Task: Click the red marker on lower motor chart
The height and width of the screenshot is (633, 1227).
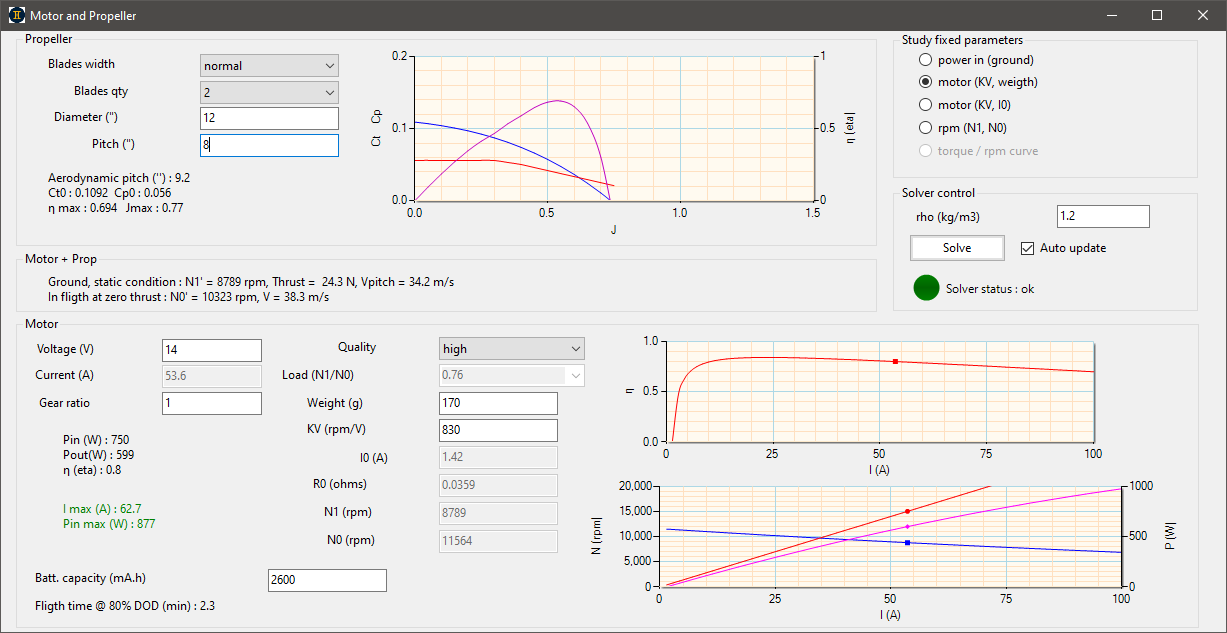Action: point(907,511)
